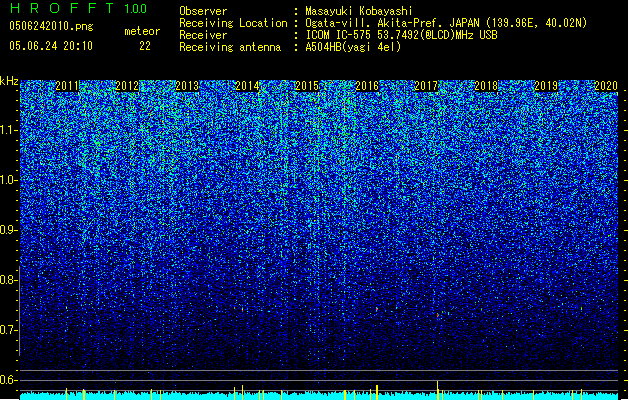This screenshot has height=400, width=629.
Task: Click the 'Receiving Location' label
Action: [x=233, y=23]
